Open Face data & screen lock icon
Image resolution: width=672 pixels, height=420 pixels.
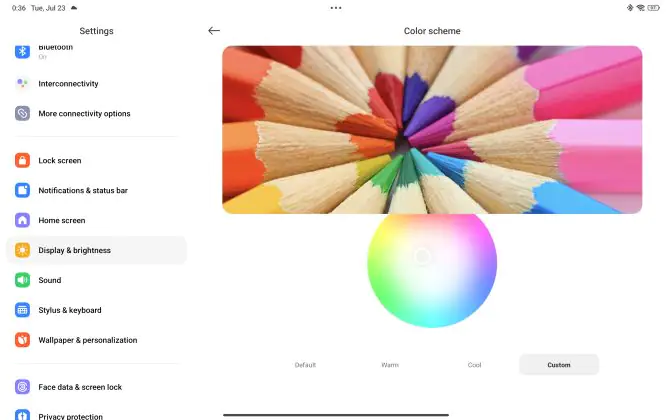tap(22, 387)
